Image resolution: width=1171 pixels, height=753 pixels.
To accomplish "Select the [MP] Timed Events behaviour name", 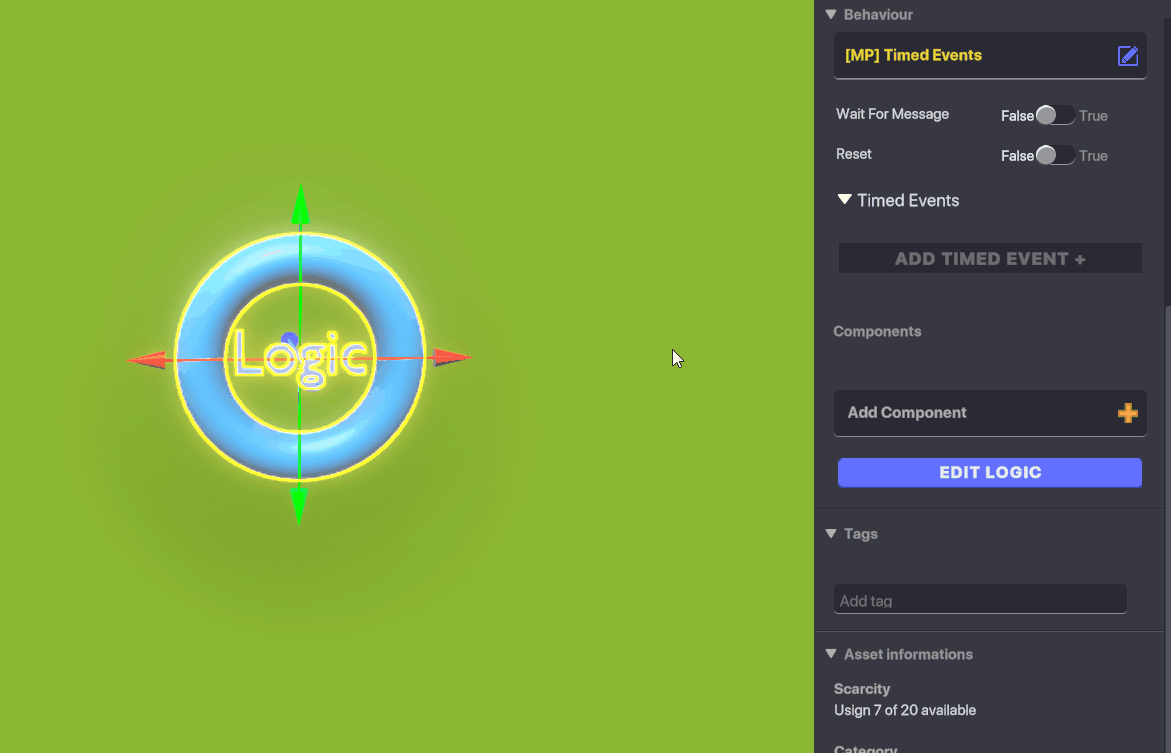I will [913, 56].
